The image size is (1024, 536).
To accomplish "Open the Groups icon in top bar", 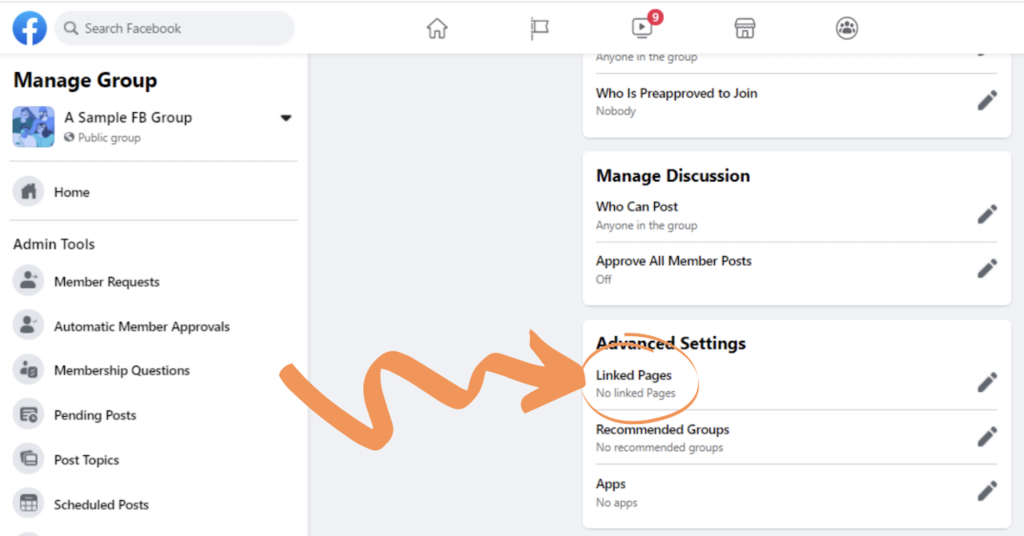I will 847,28.
